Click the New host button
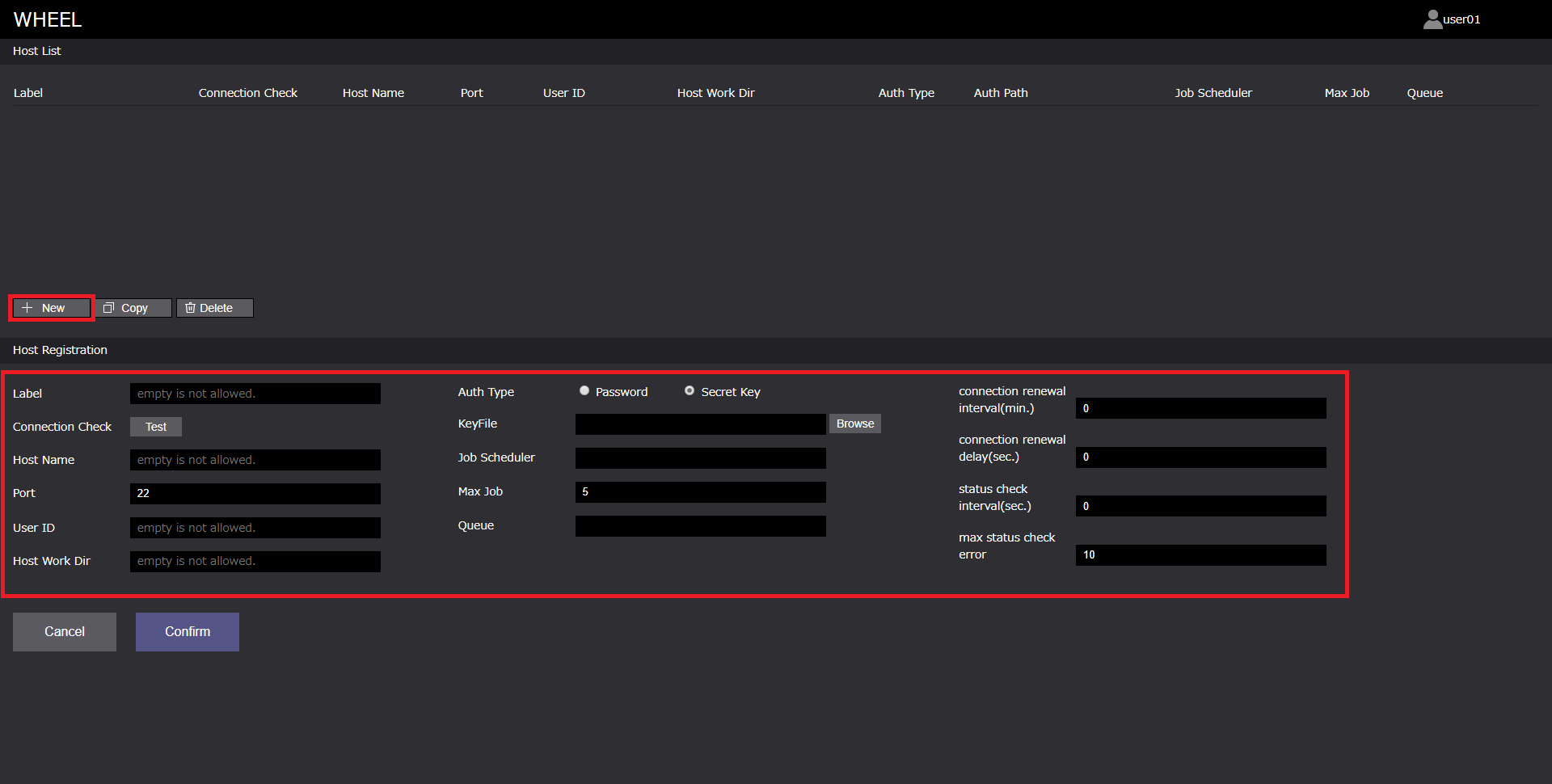The image size is (1552, 784). tap(52, 308)
